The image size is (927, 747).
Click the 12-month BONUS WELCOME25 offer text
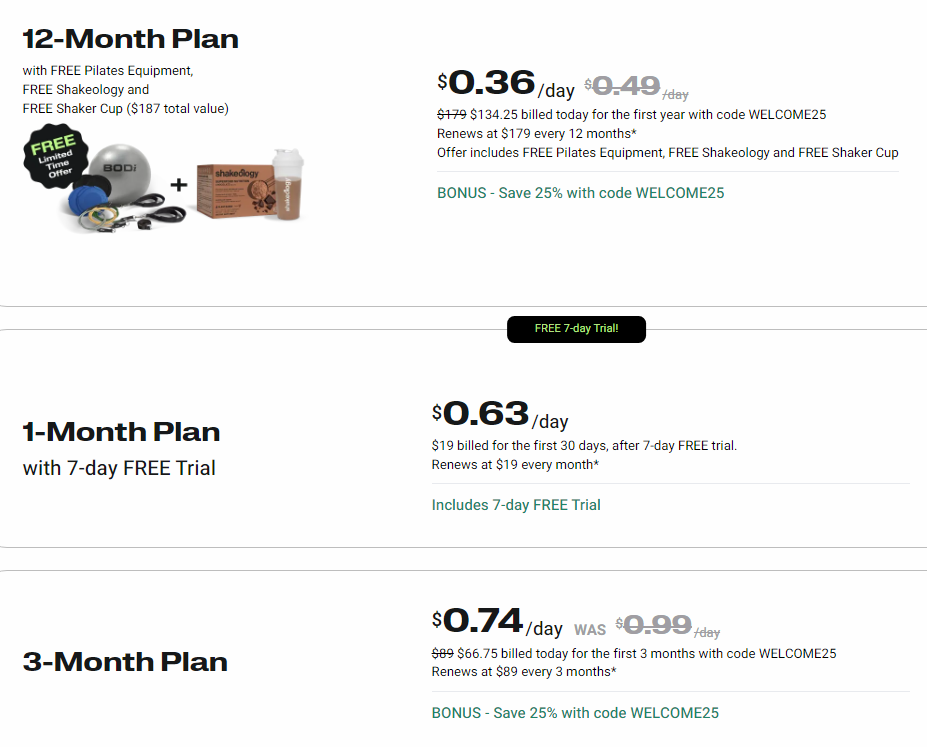(580, 193)
